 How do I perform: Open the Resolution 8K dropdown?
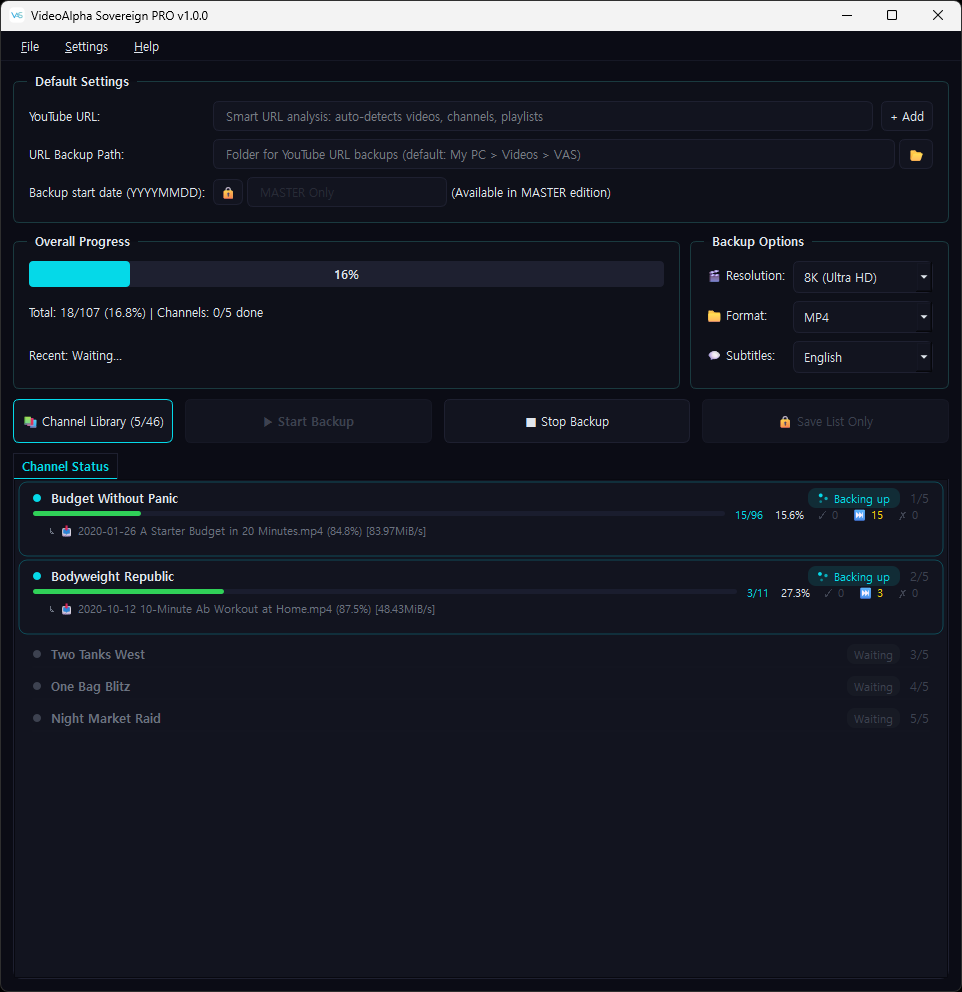coord(862,277)
